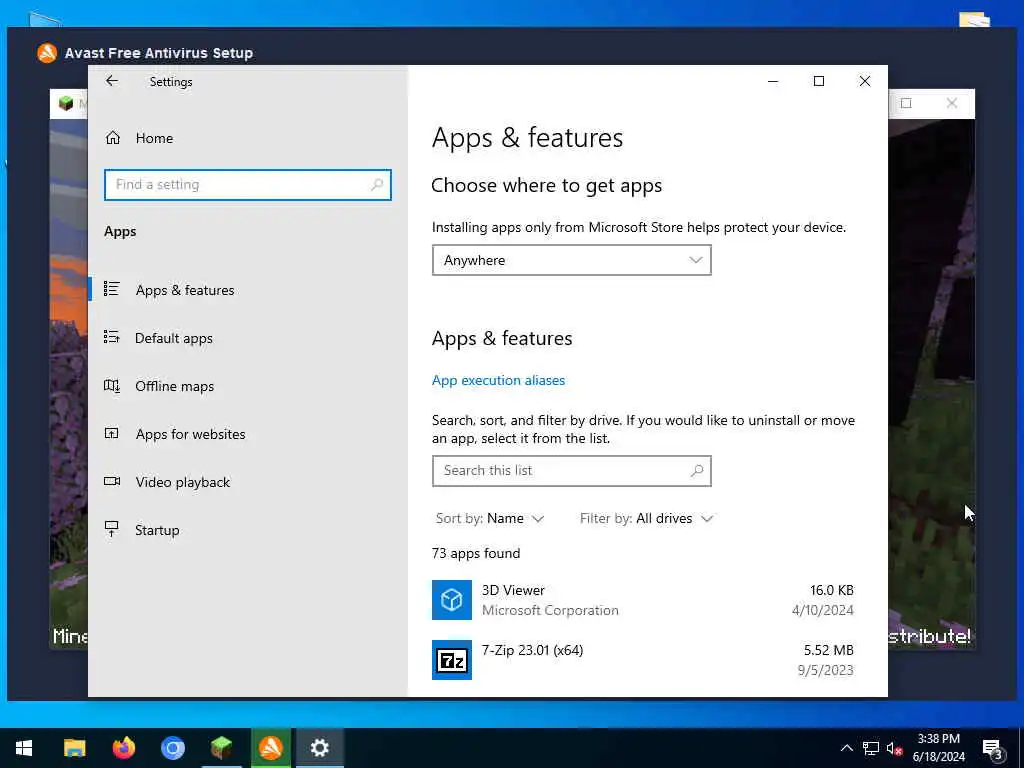Viewport: 1024px width, 768px height.
Task: Select 3D Viewer in the apps list
Action: (x=643, y=600)
